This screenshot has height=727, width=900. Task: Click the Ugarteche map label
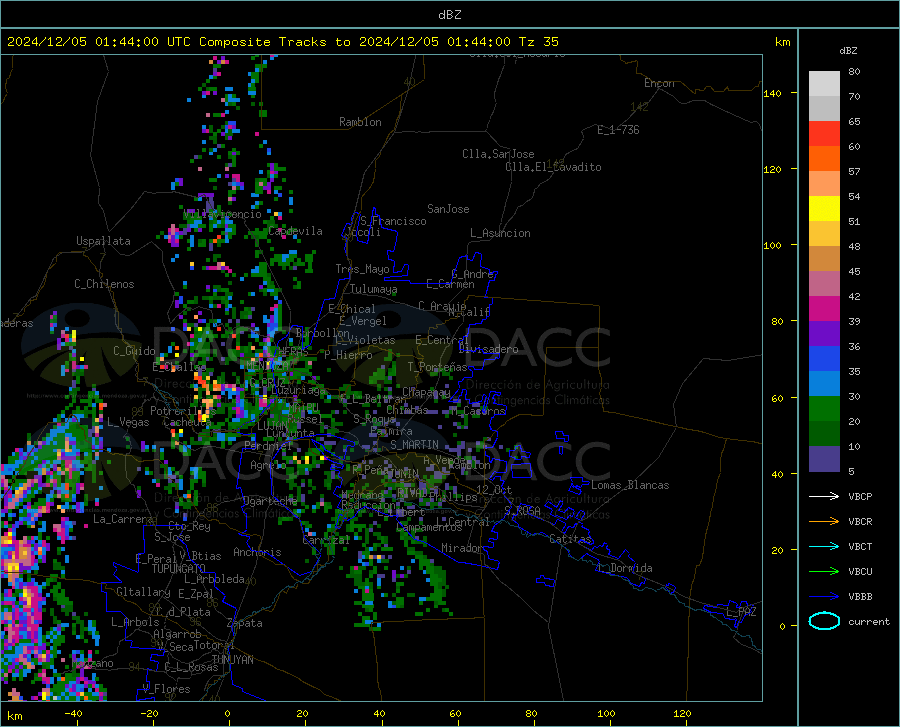click(x=270, y=500)
